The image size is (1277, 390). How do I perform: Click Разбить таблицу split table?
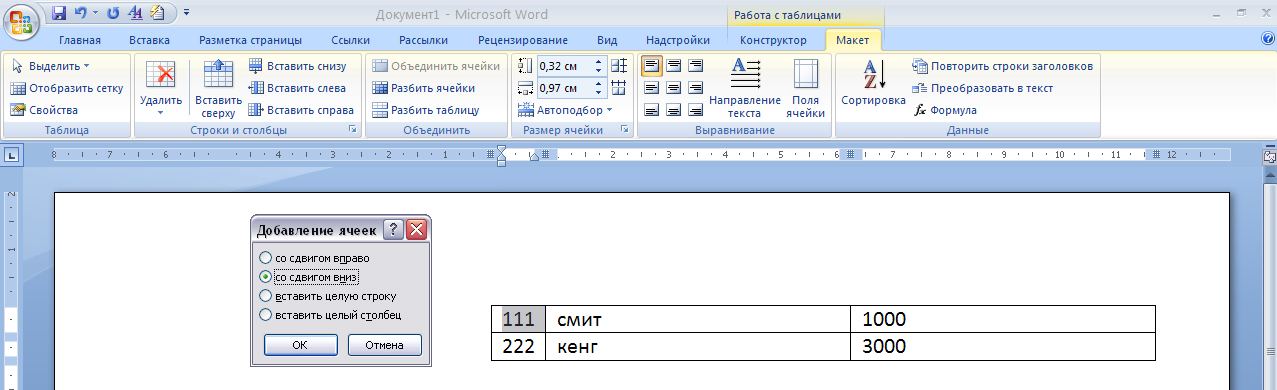pos(426,110)
